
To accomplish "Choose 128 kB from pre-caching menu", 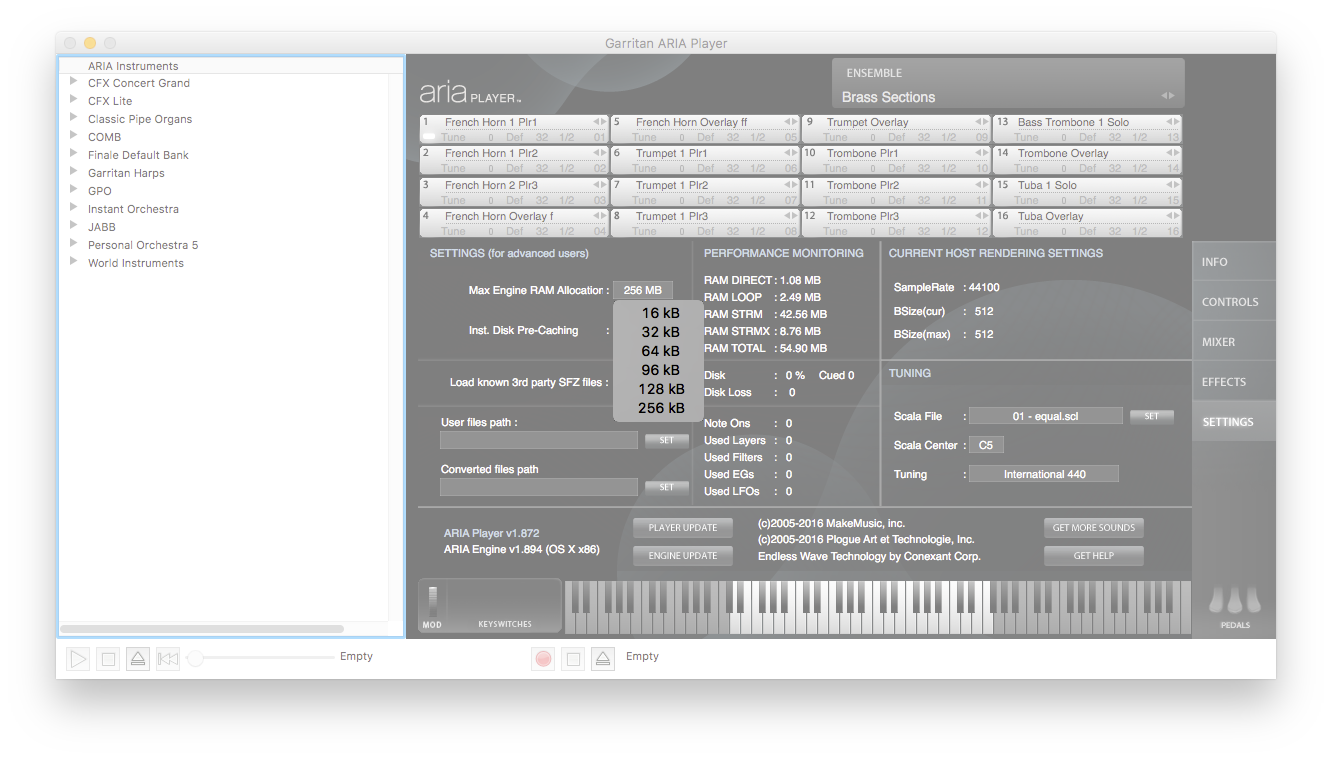I will click(660, 389).
